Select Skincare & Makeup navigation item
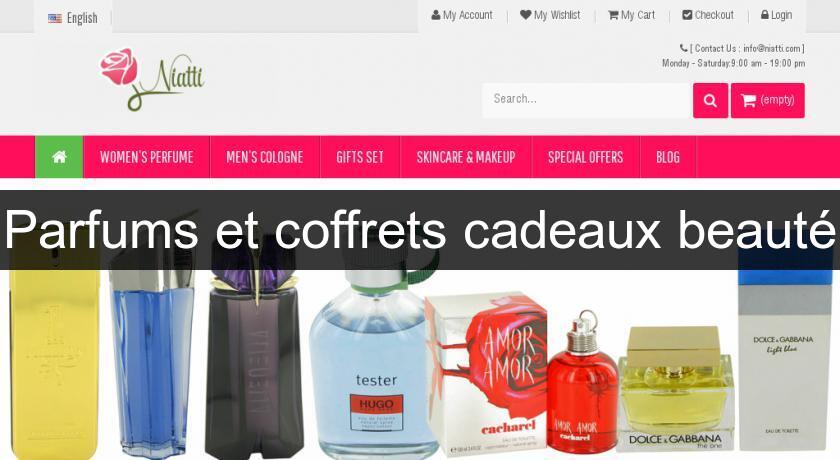This screenshot has height=460, width=840. point(466,157)
